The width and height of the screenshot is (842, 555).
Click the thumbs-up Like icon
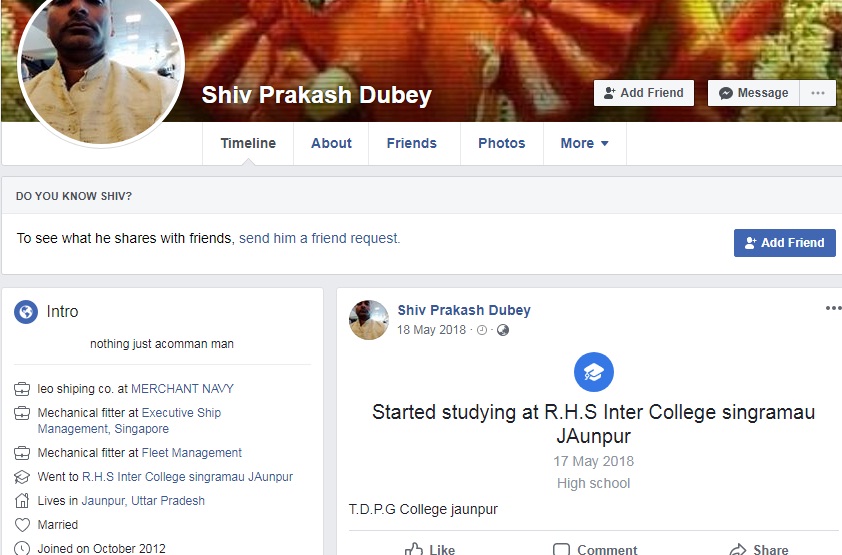coord(414,549)
